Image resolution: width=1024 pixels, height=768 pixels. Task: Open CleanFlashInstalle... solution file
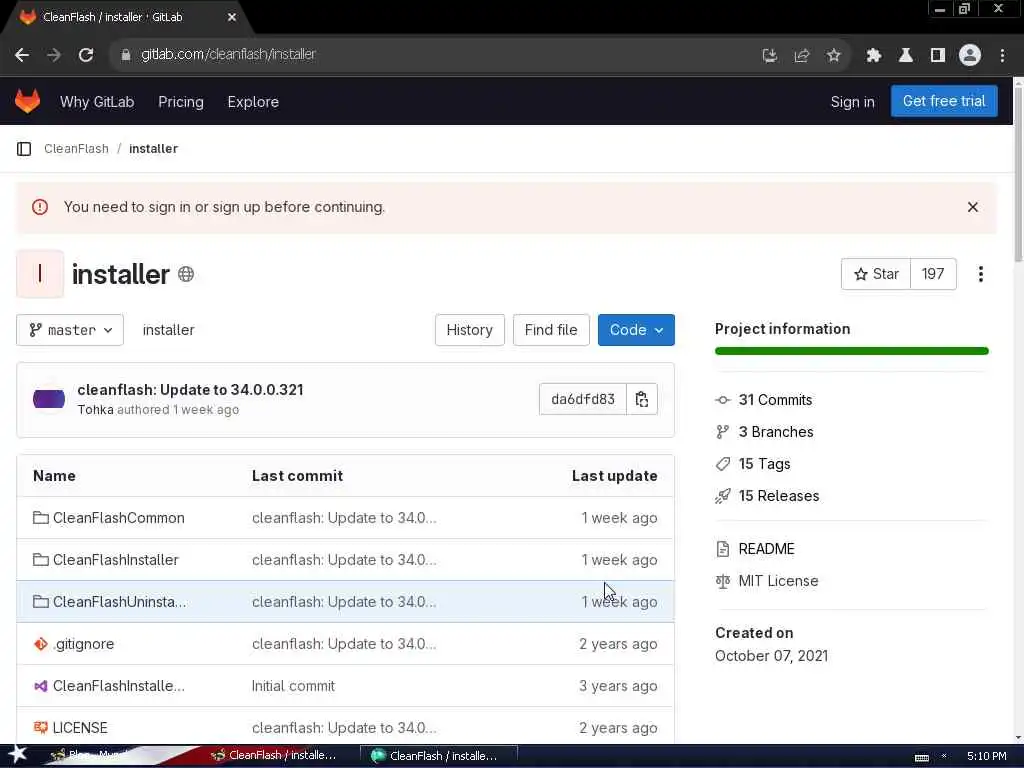[x=119, y=686]
